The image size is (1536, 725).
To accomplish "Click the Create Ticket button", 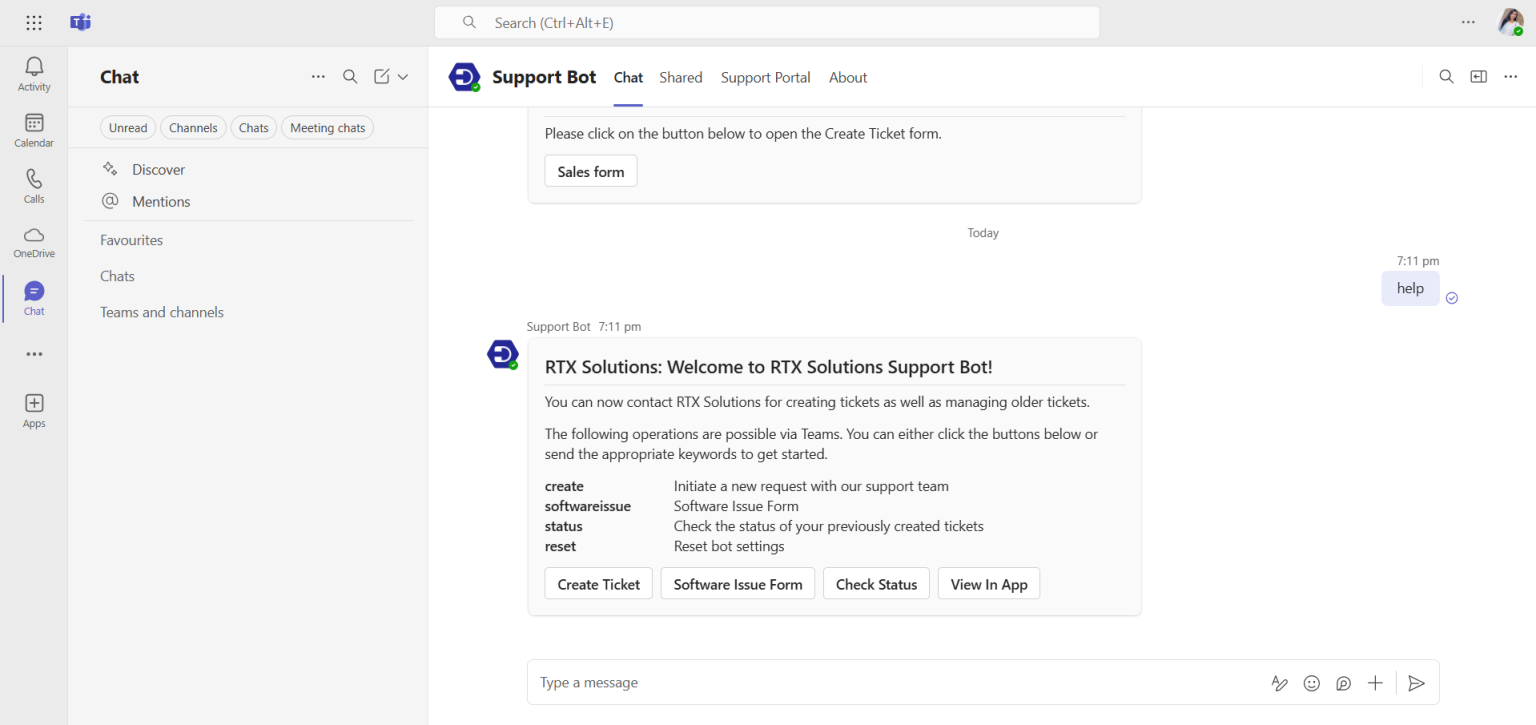I will 599,584.
